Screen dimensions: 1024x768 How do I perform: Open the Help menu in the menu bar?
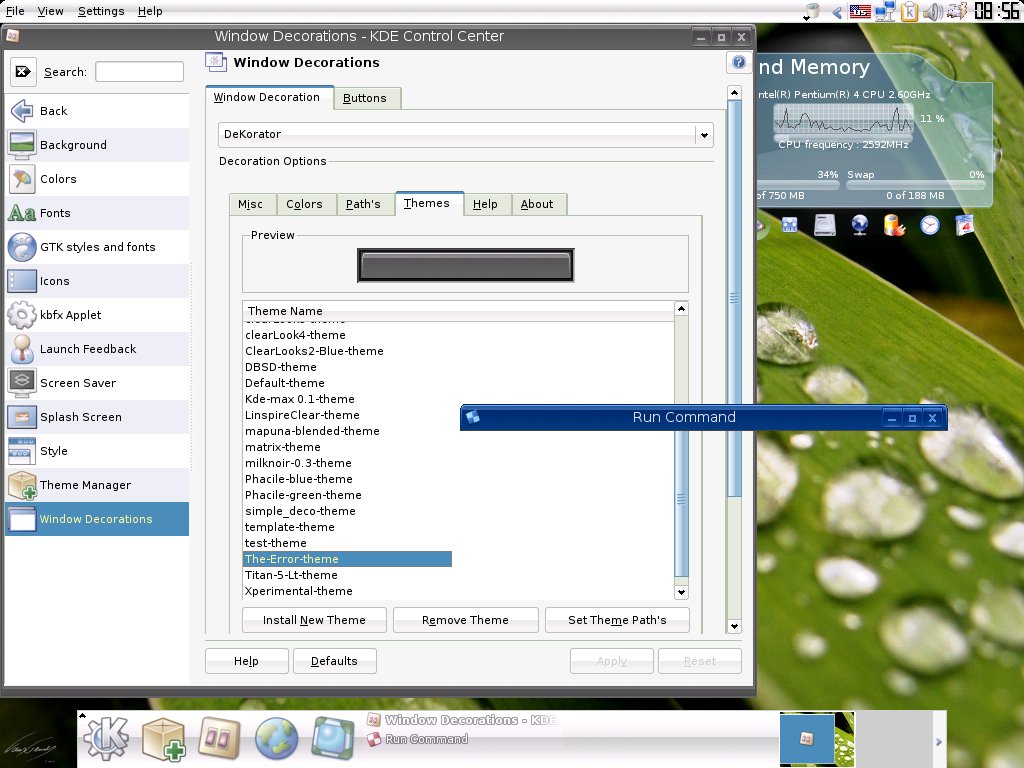coord(150,11)
